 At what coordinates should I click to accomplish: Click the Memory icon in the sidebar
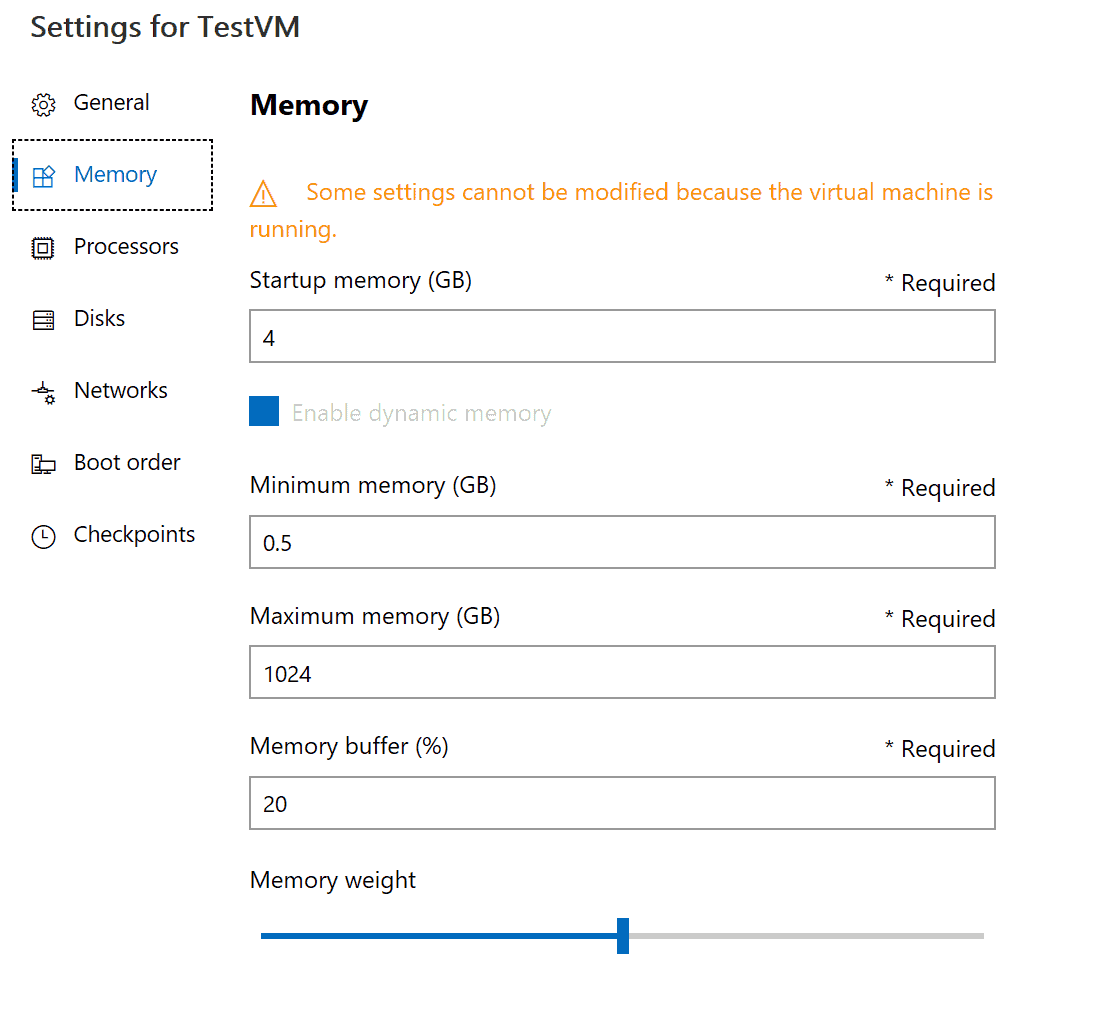point(43,176)
